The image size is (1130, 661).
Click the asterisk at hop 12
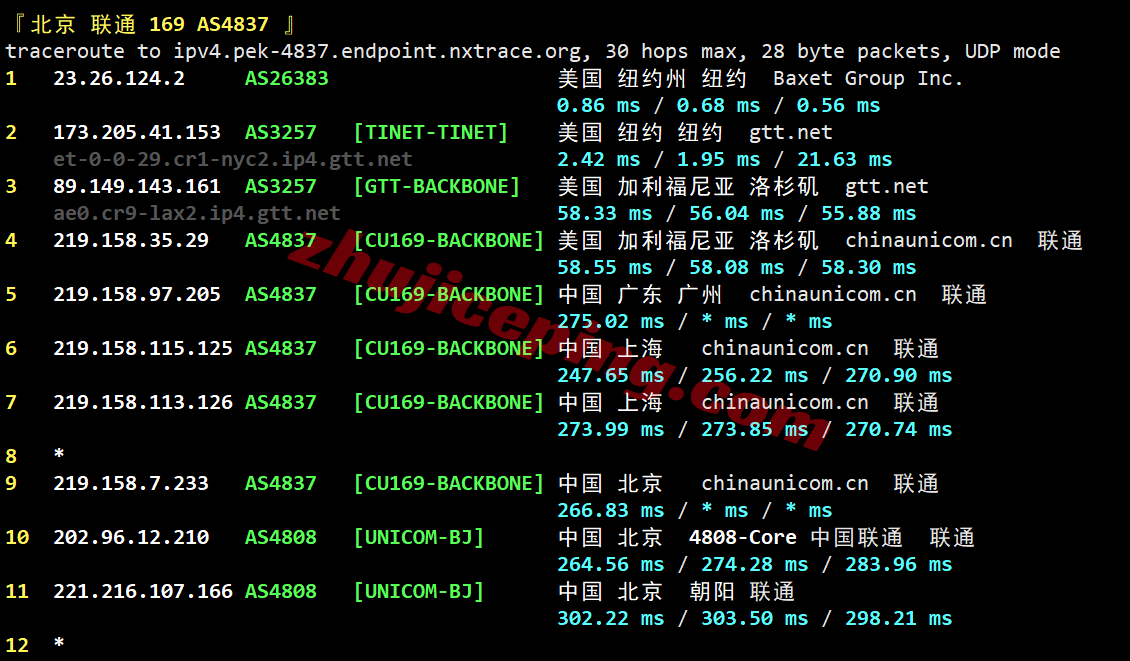click(59, 644)
